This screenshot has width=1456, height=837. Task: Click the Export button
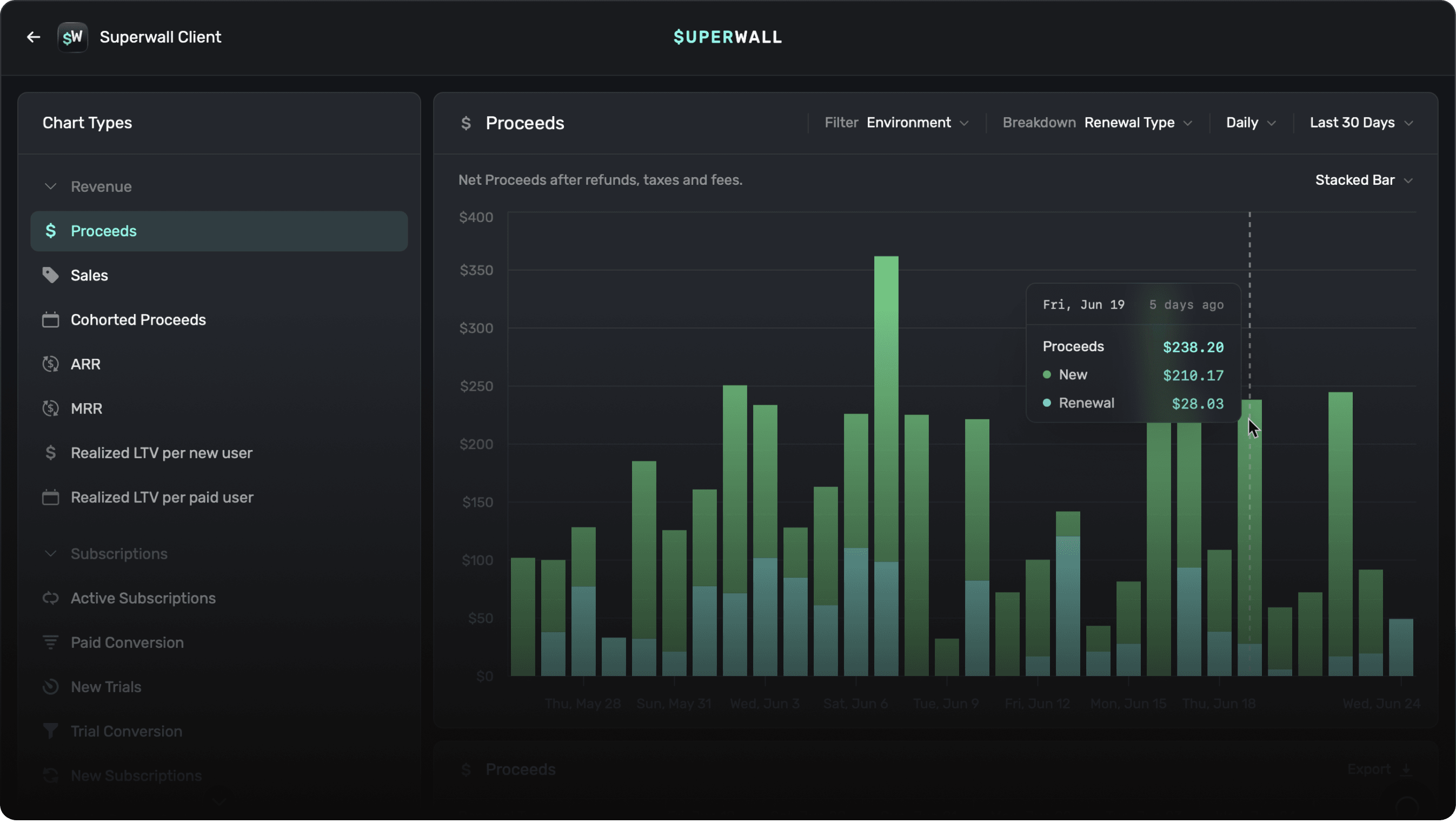coord(1380,770)
